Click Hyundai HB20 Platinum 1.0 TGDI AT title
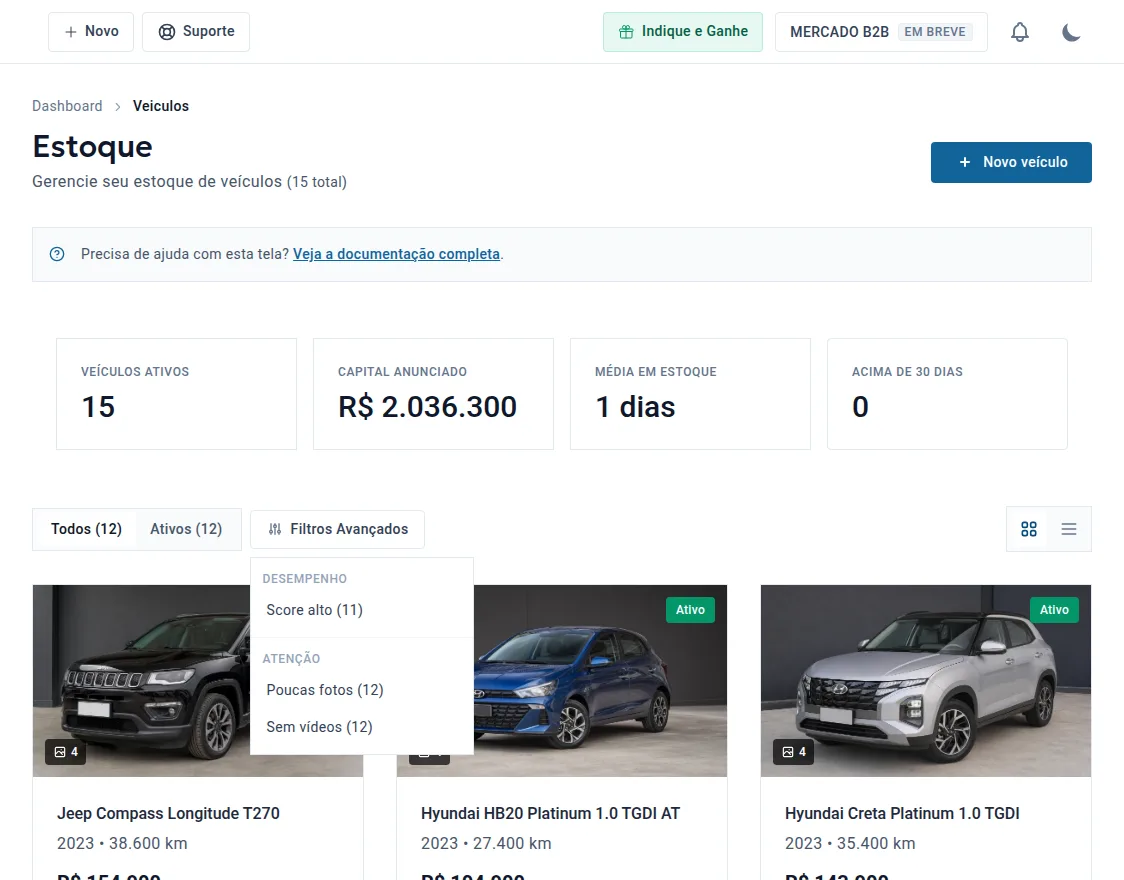1124x880 pixels. coord(550,813)
